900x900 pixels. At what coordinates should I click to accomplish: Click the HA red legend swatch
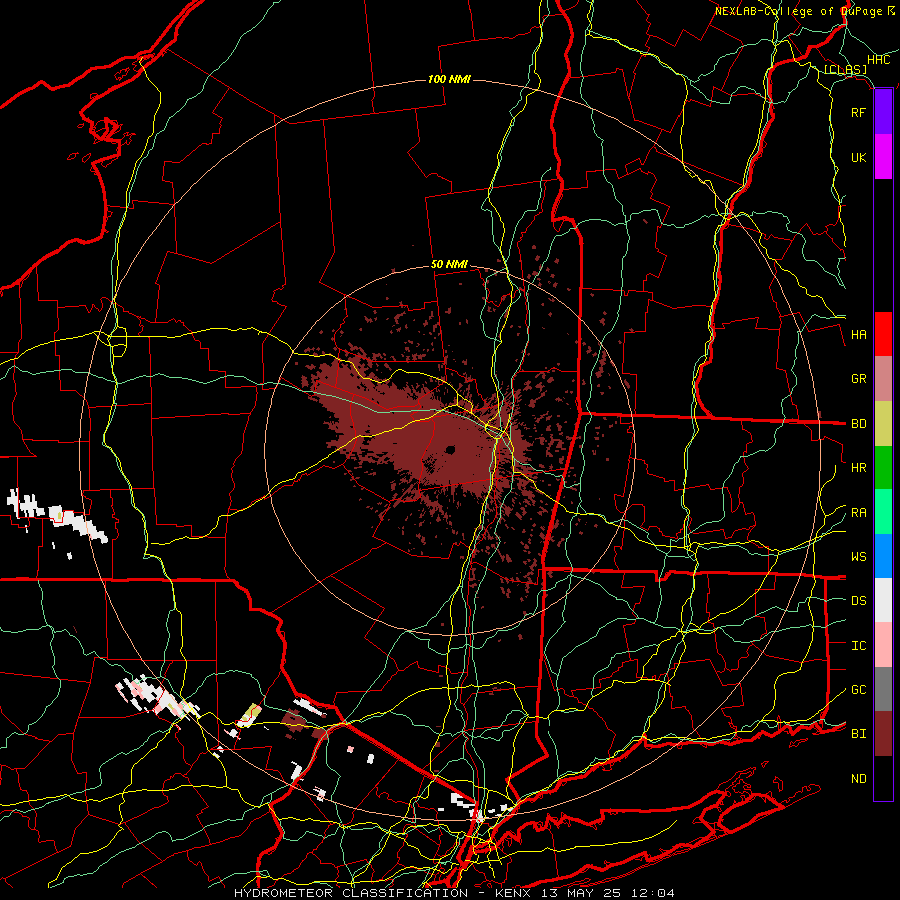[883, 334]
